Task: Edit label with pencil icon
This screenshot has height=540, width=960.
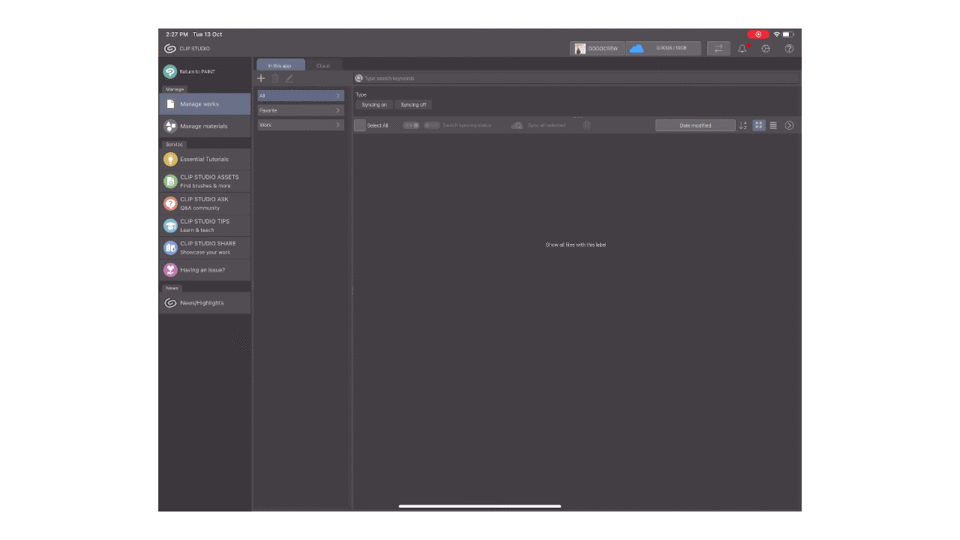Action: [289, 78]
